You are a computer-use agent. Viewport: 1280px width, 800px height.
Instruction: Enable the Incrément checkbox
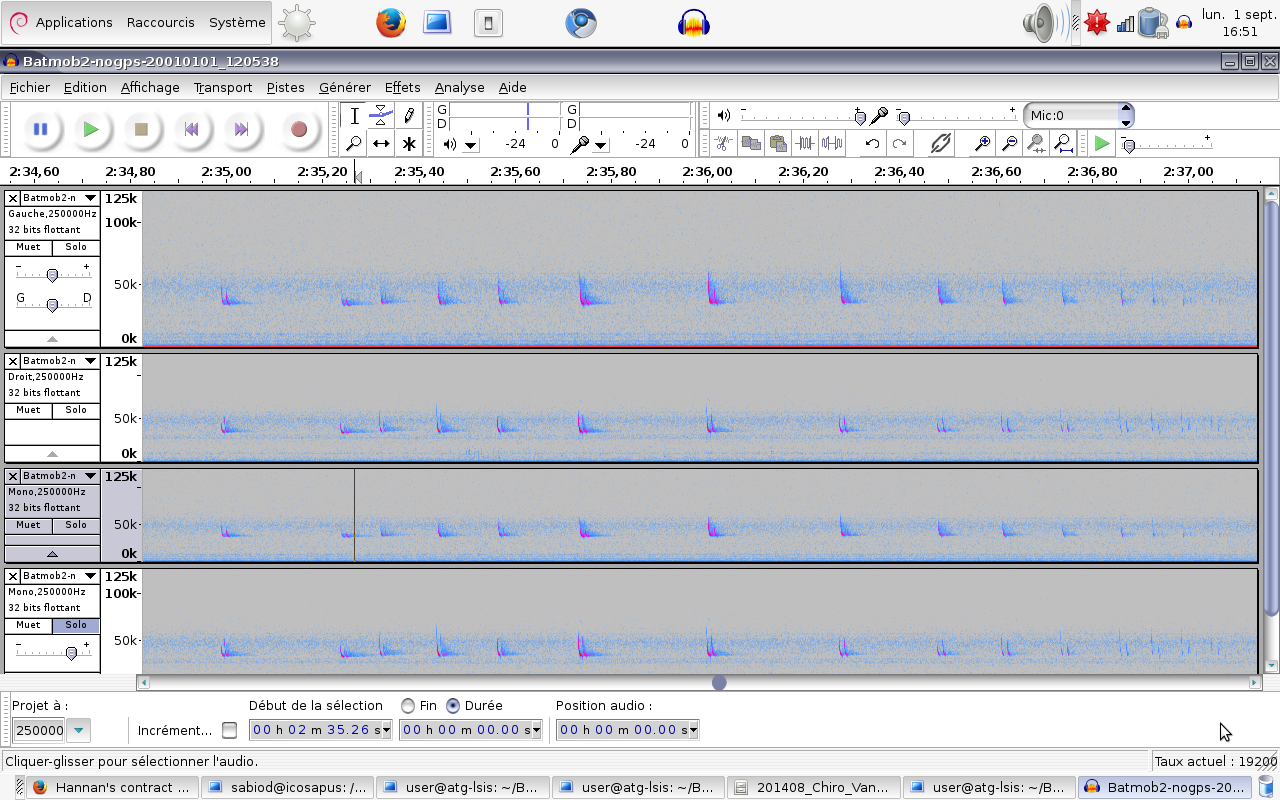(230, 730)
